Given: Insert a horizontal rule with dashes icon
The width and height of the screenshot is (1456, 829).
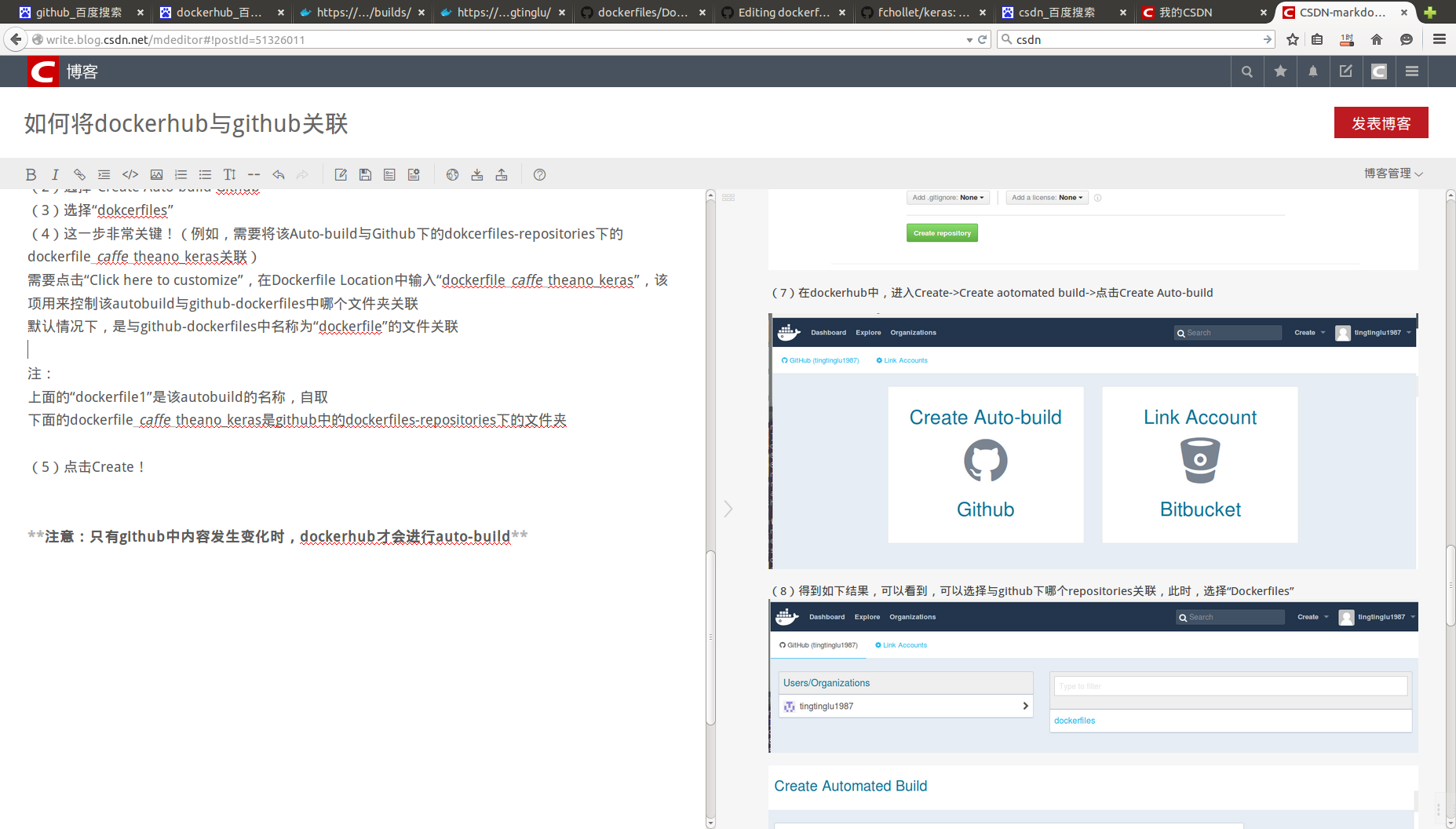Looking at the screenshot, I should pos(254,174).
